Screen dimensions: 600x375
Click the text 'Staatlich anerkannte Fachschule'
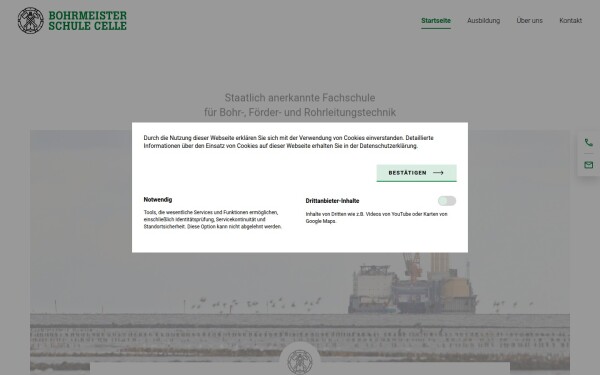(300, 98)
